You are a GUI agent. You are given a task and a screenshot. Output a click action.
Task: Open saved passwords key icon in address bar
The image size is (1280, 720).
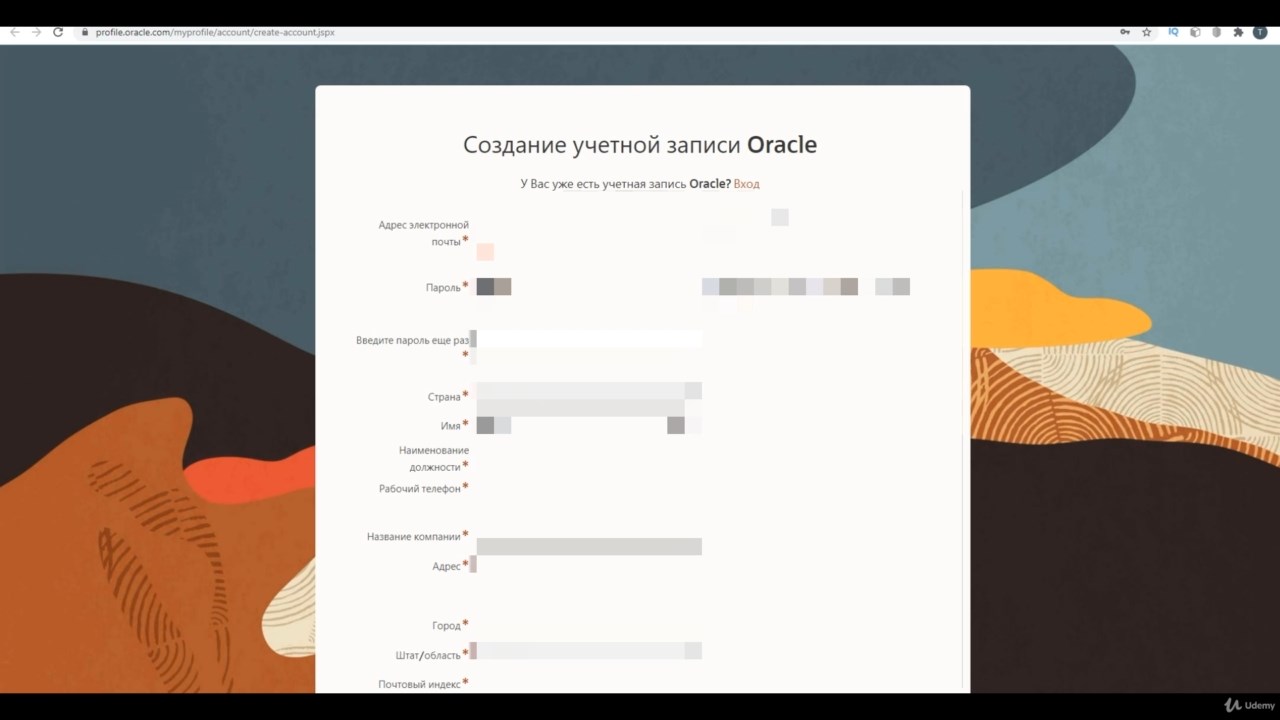pos(1125,32)
